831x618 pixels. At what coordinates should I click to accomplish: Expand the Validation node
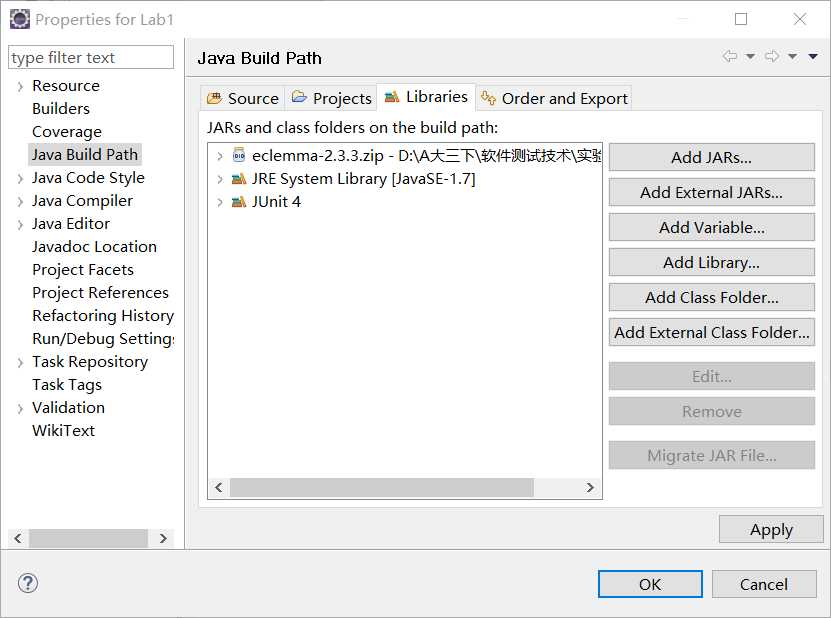pos(20,409)
